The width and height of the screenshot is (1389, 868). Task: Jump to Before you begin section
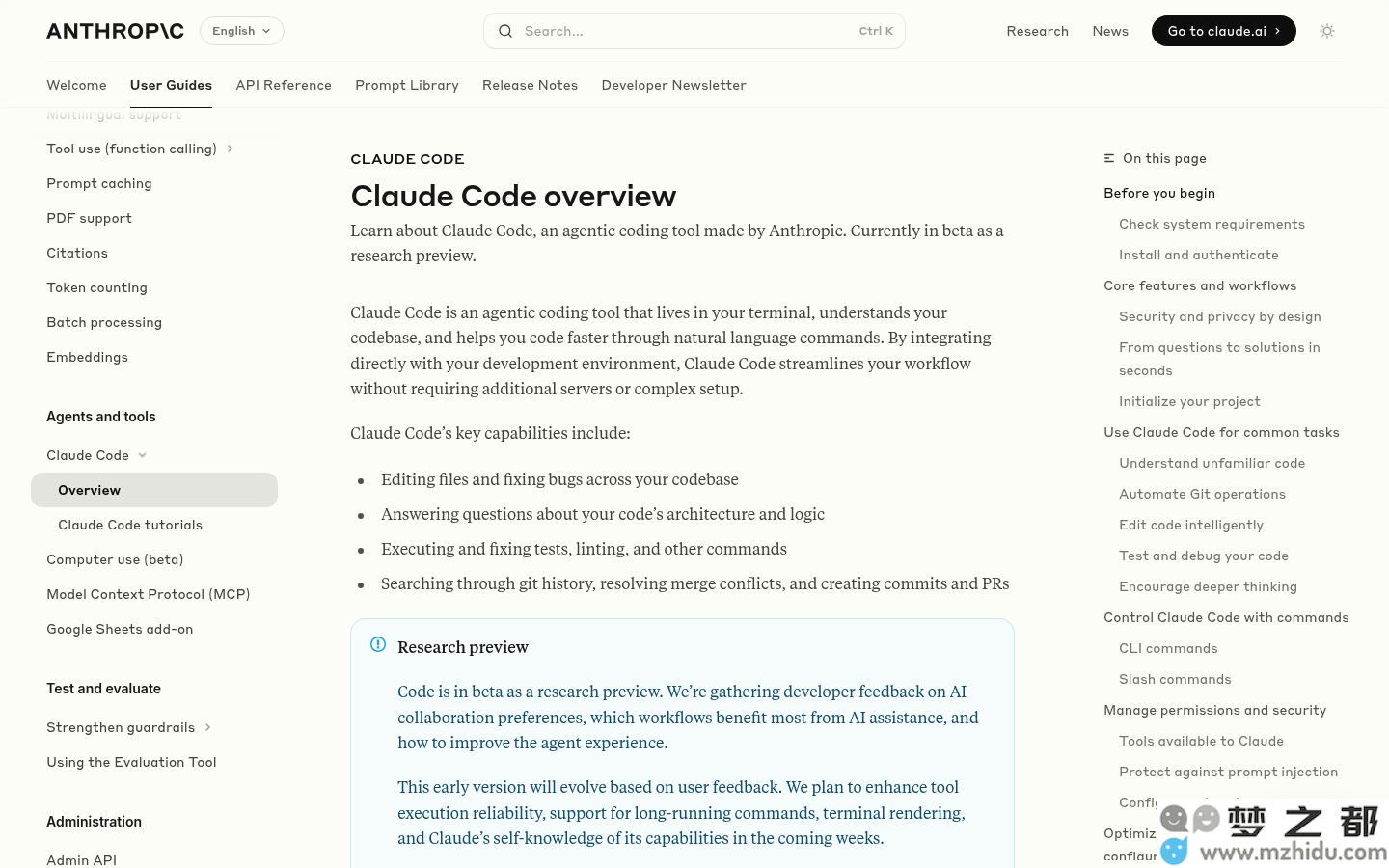click(1159, 193)
